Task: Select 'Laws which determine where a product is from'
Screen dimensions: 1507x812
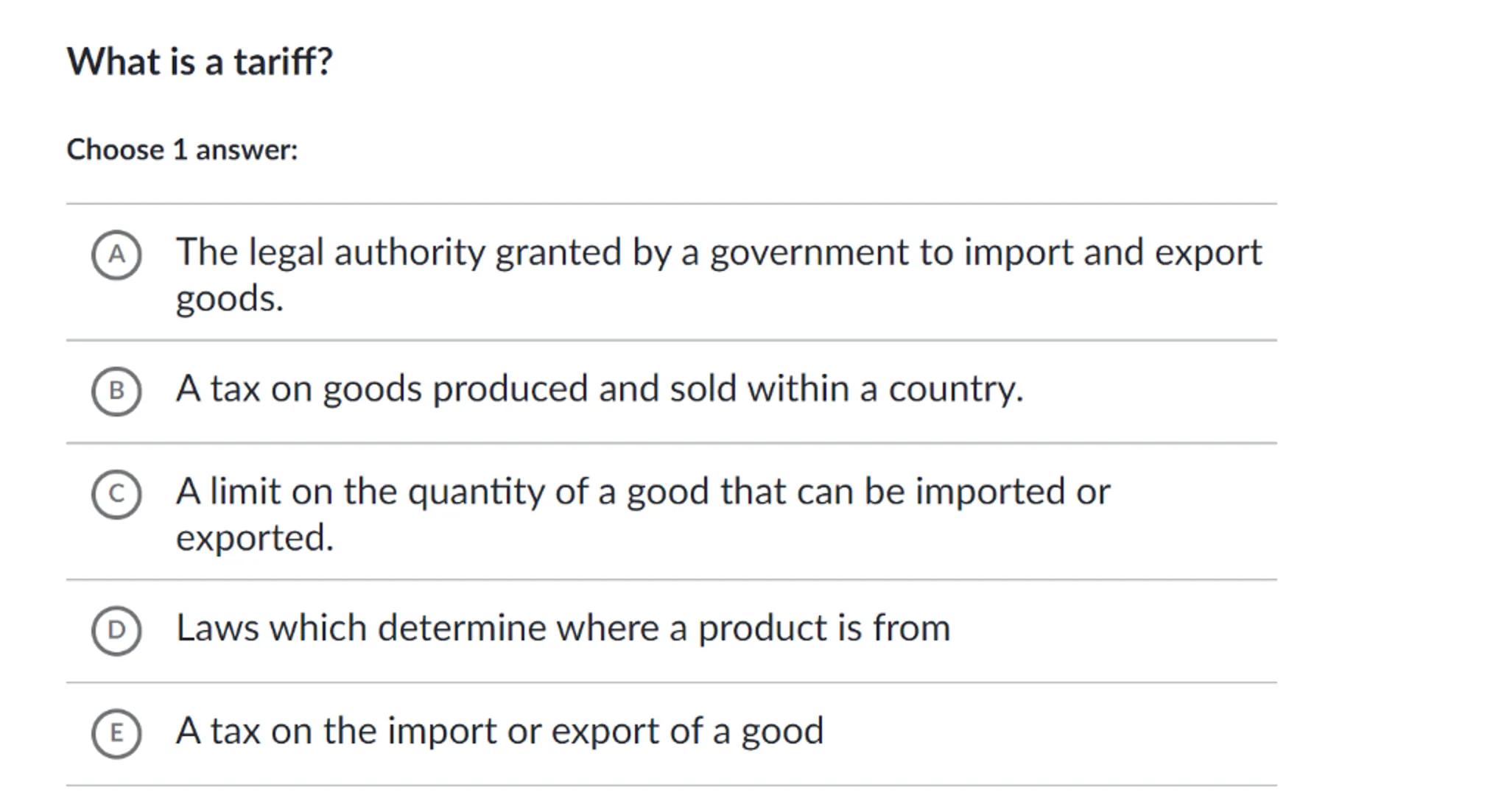Action: click(x=563, y=629)
